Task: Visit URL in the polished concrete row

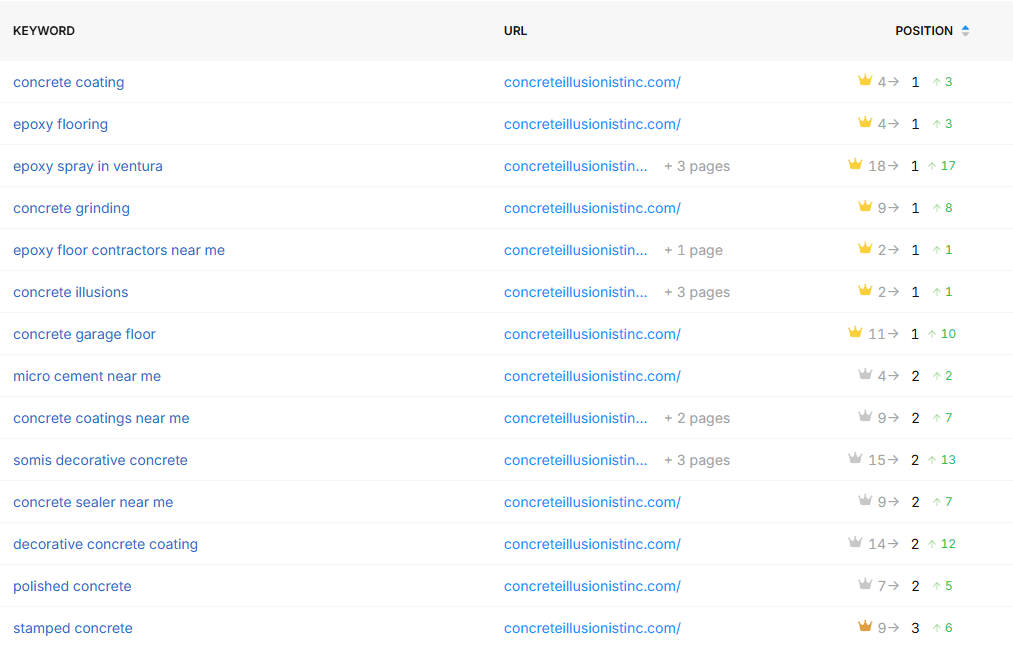Action: pos(592,586)
